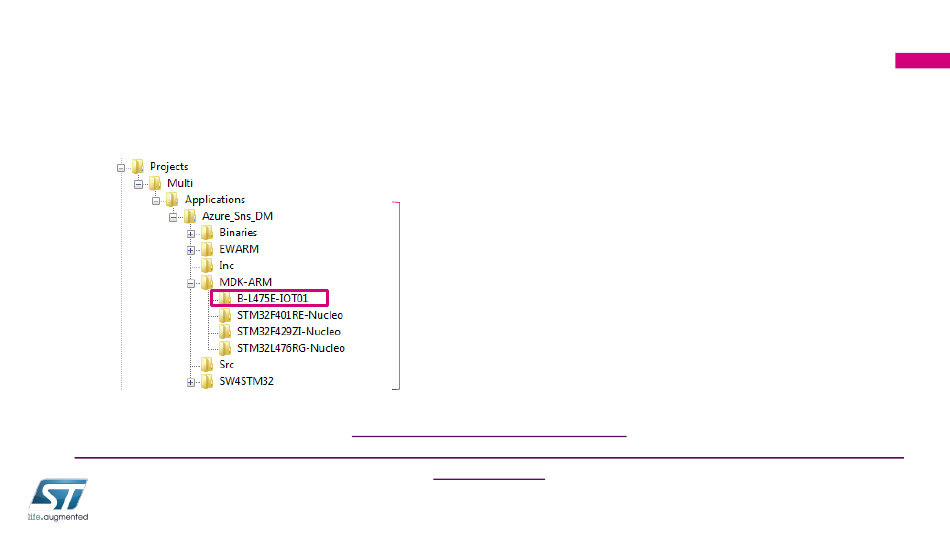The height and width of the screenshot is (535, 950).
Task: Click the STM32F401RE-Nucleo folder icon
Action: pyautogui.click(x=225, y=315)
